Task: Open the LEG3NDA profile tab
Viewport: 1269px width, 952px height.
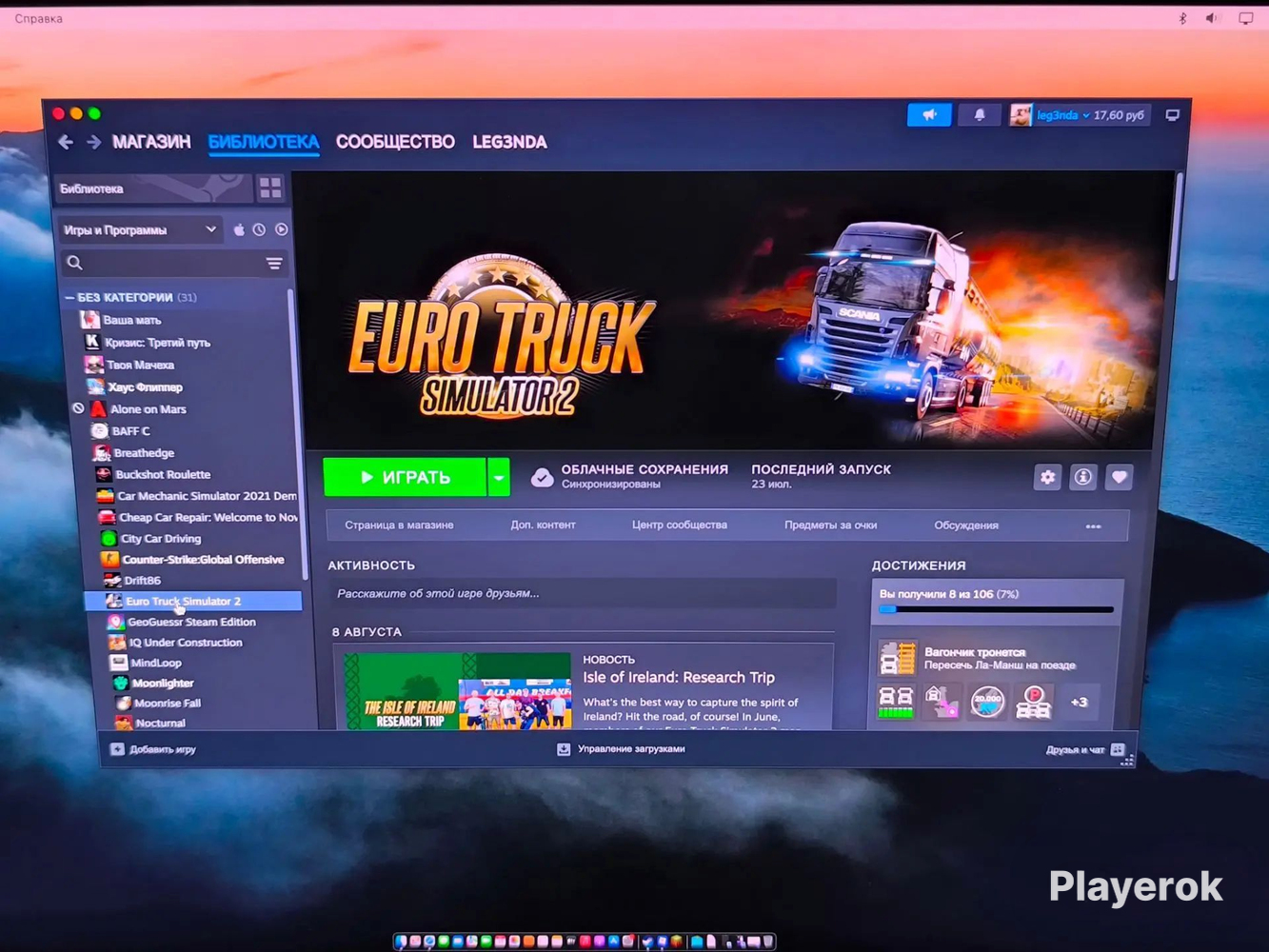Action: pos(509,142)
